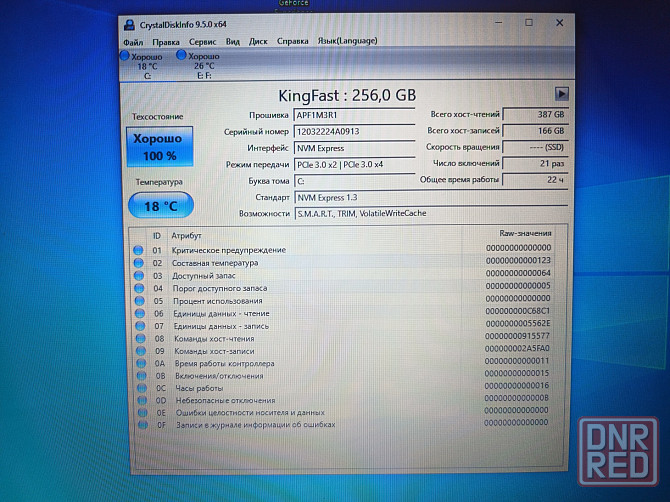The image size is (670, 502).
Task: Open the Язык(Language) menu
Action: [x=347, y=41]
